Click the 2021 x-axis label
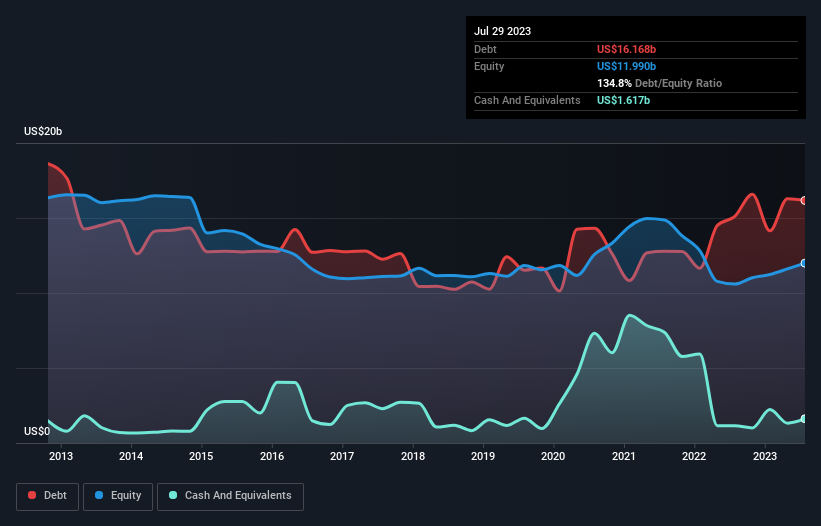 (624, 456)
